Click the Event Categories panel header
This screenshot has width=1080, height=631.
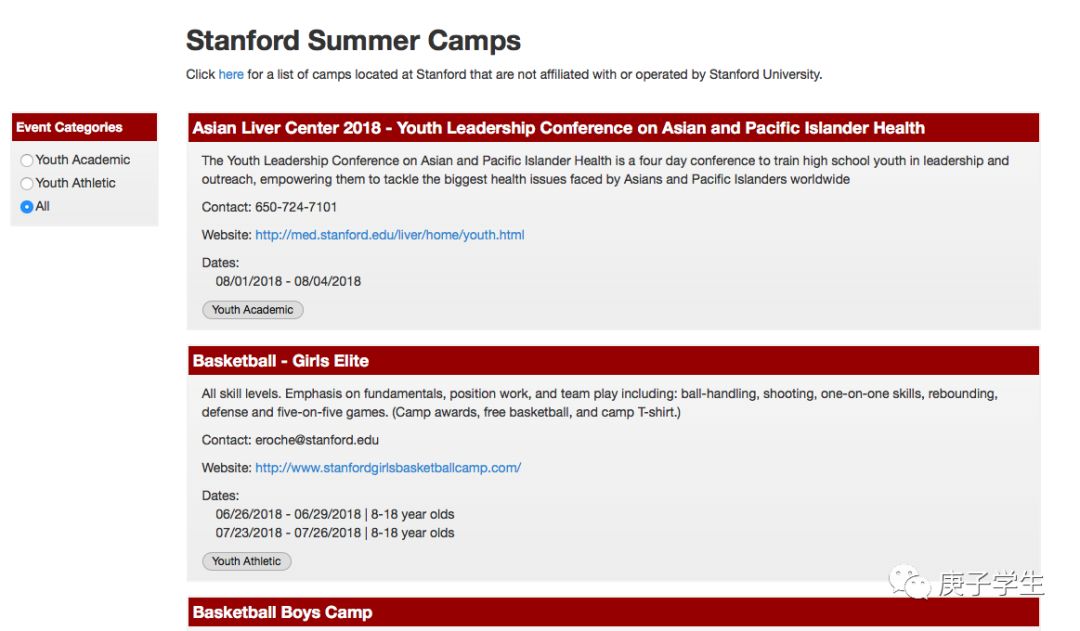pos(84,127)
